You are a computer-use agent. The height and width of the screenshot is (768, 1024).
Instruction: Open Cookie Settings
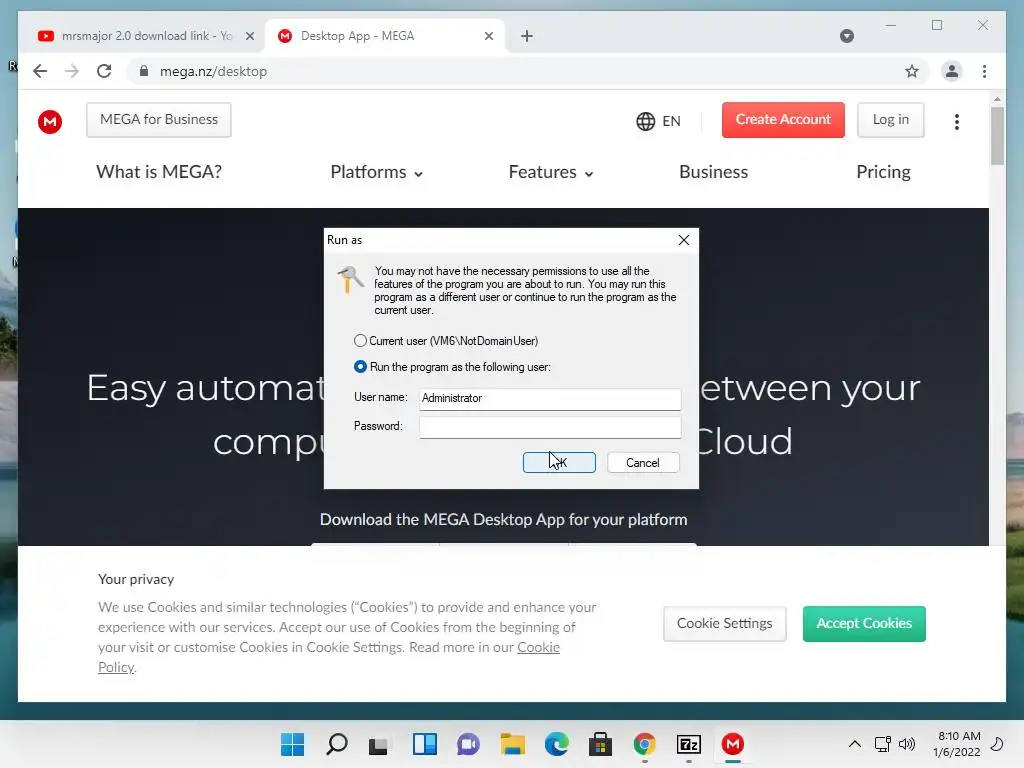pos(724,624)
